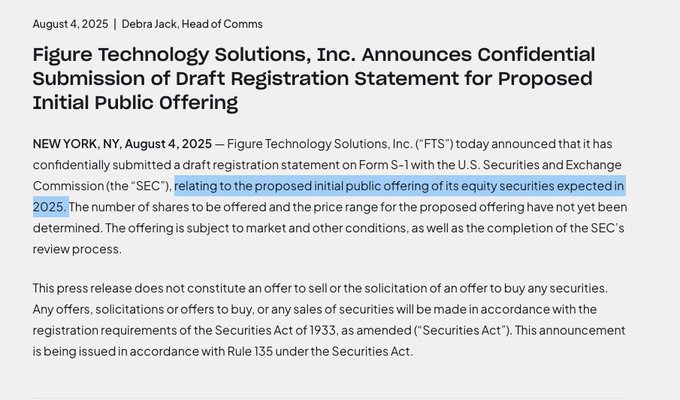Click 'equity securities' in the highlighted selection
The height and width of the screenshot is (400, 680).
(x=508, y=186)
